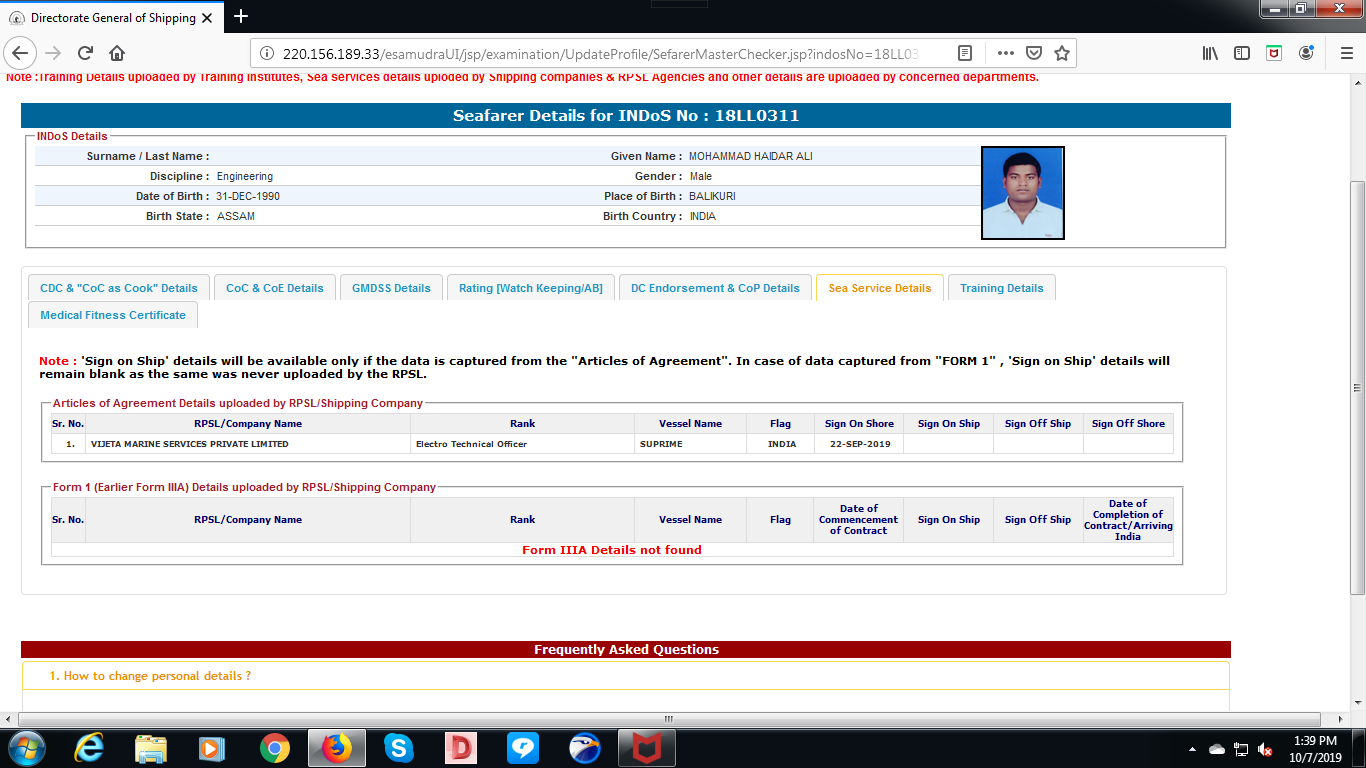Open the Firefox library icon
Image resolution: width=1366 pixels, height=768 pixels.
tap(1210, 53)
